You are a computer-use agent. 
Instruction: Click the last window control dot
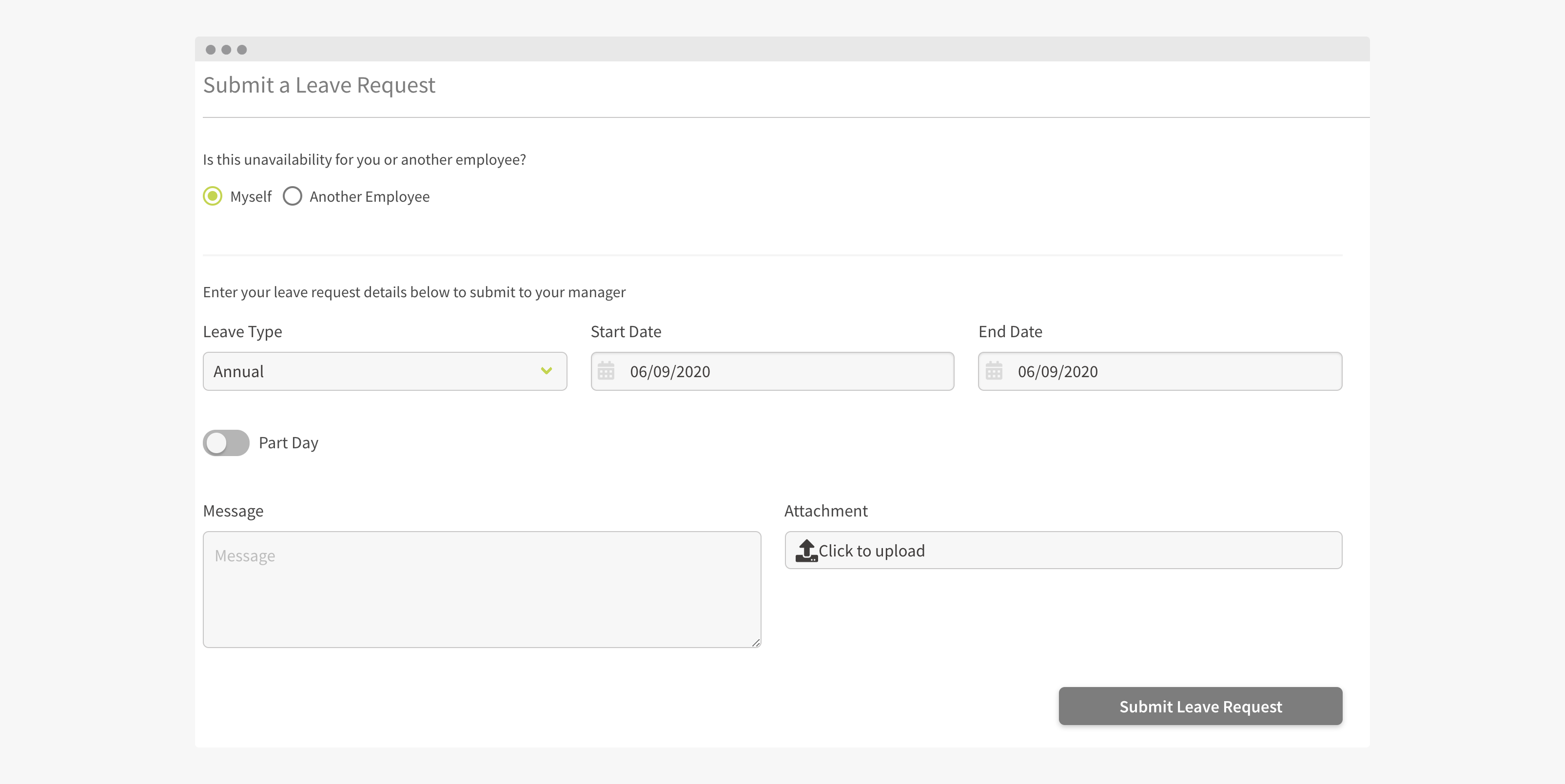pos(242,50)
